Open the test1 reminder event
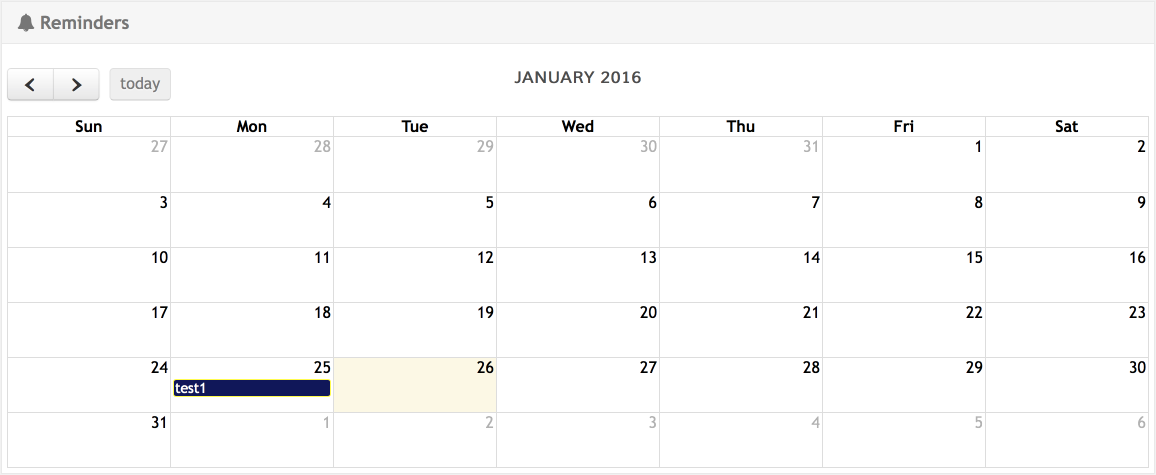Screen dimensions: 1156x475 [x=251, y=388]
